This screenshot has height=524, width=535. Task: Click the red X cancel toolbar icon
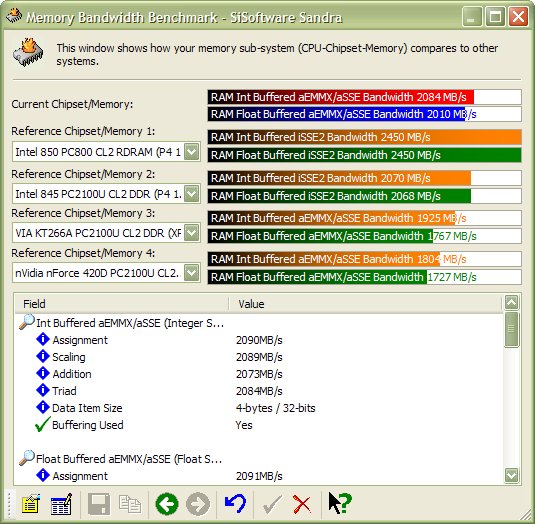(302, 504)
